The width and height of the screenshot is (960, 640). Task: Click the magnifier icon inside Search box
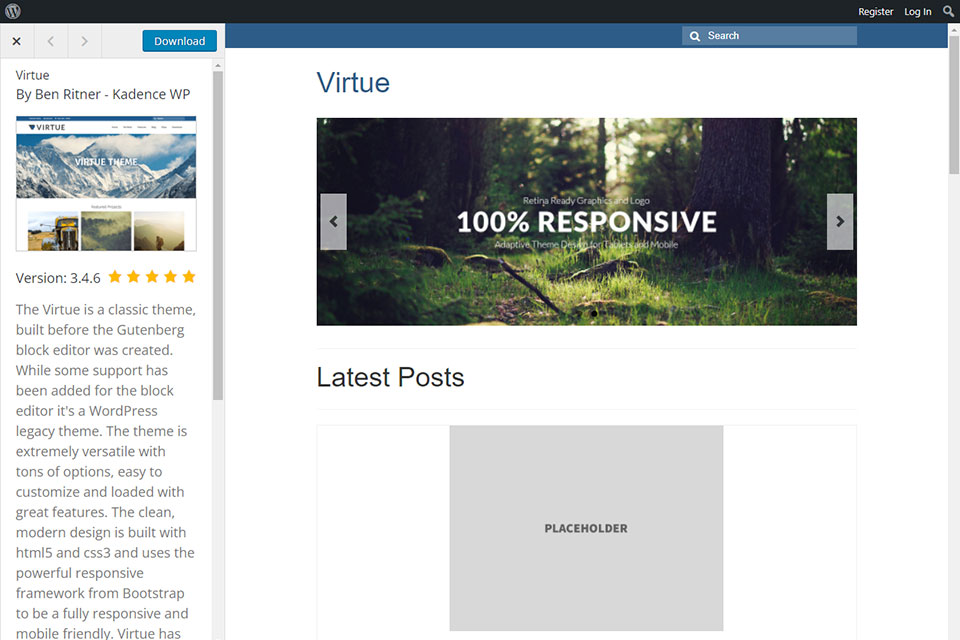pos(695,36)
